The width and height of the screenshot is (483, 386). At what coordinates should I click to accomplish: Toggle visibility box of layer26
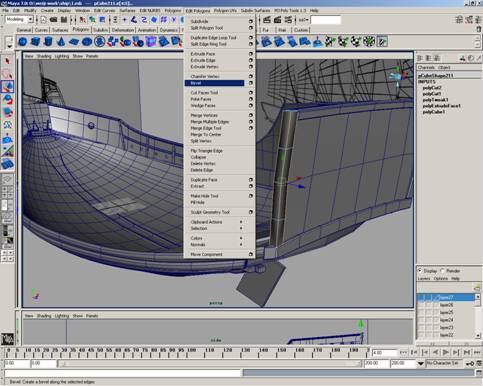tap(421, 305)
